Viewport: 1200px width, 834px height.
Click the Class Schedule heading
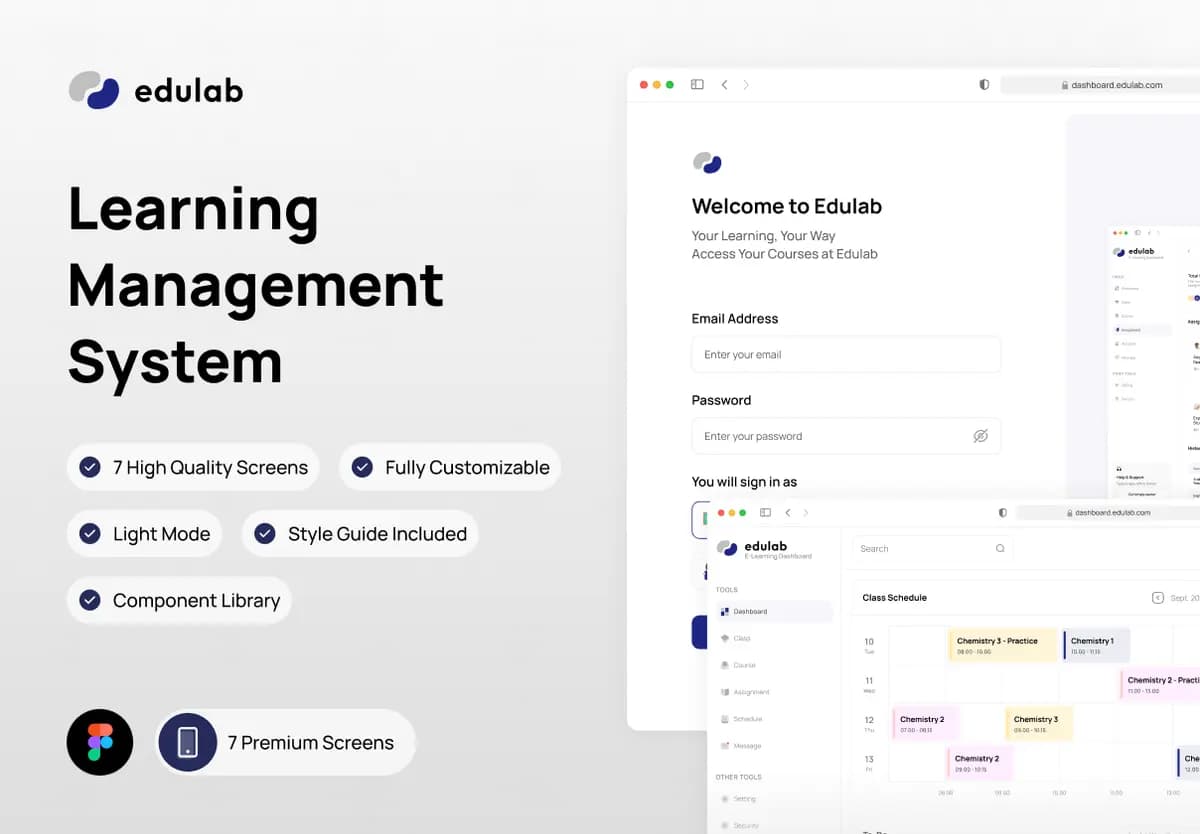tap(895, 598)
